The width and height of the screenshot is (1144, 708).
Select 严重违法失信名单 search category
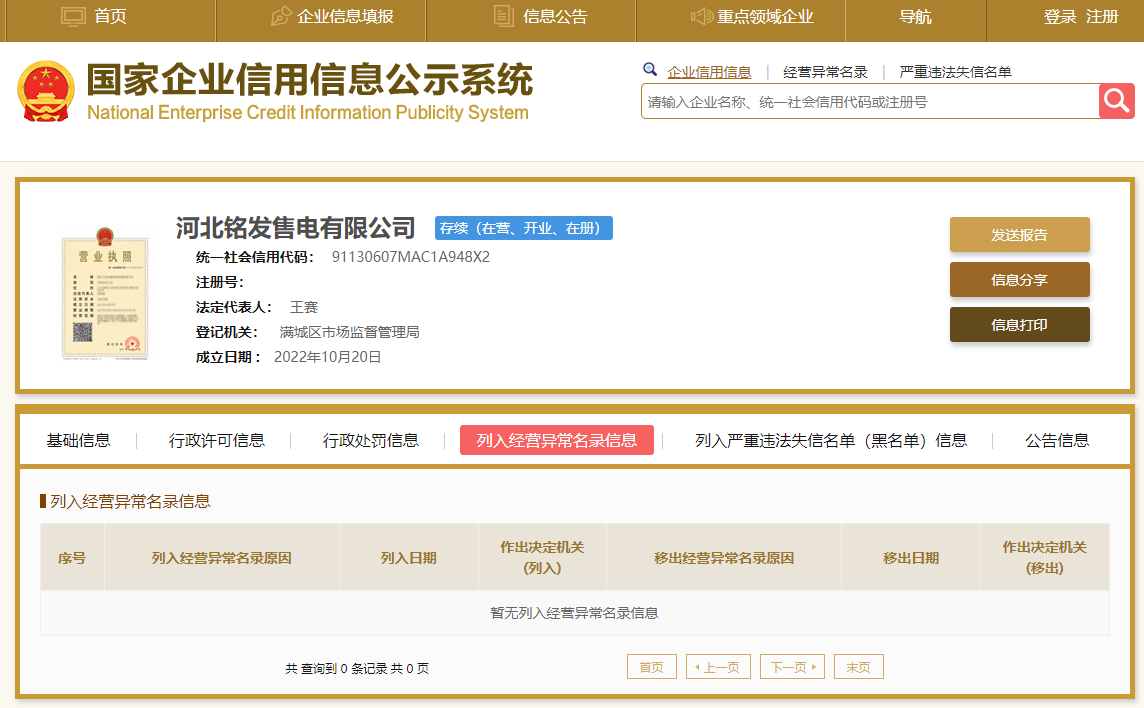click(955, 72)
